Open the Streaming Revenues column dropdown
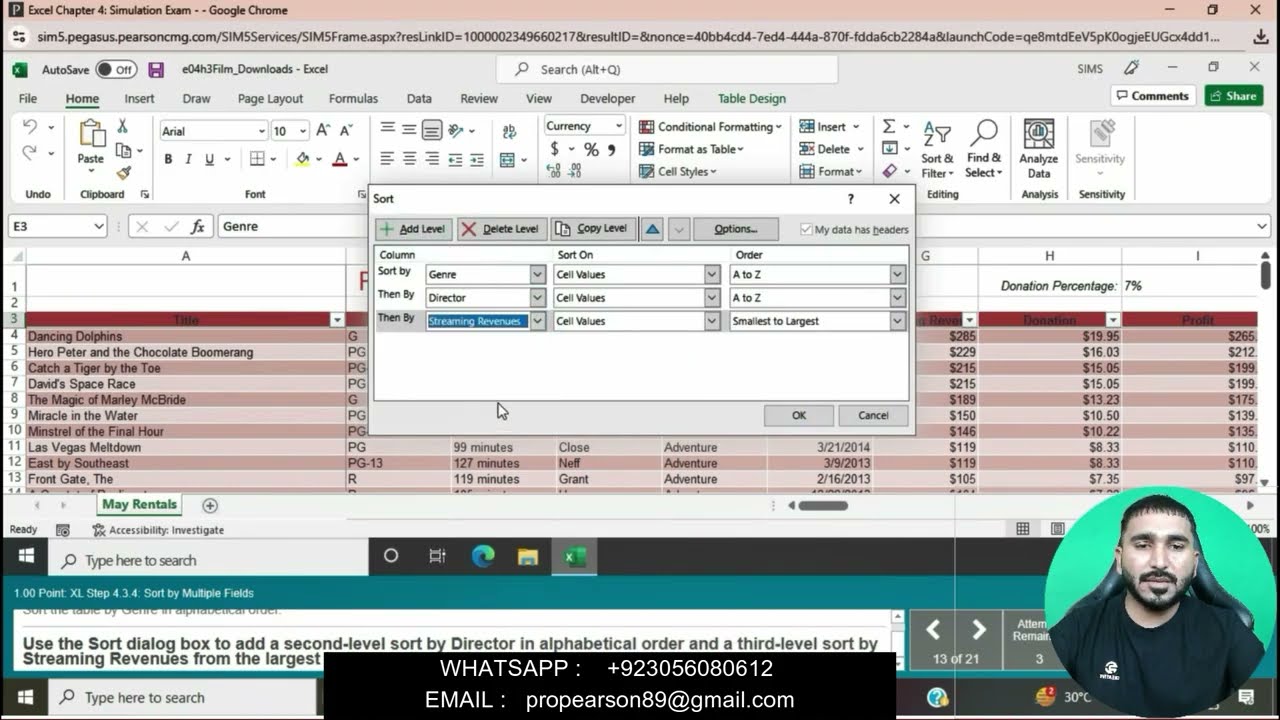1280x720 pixels. (x=537, y=321)
